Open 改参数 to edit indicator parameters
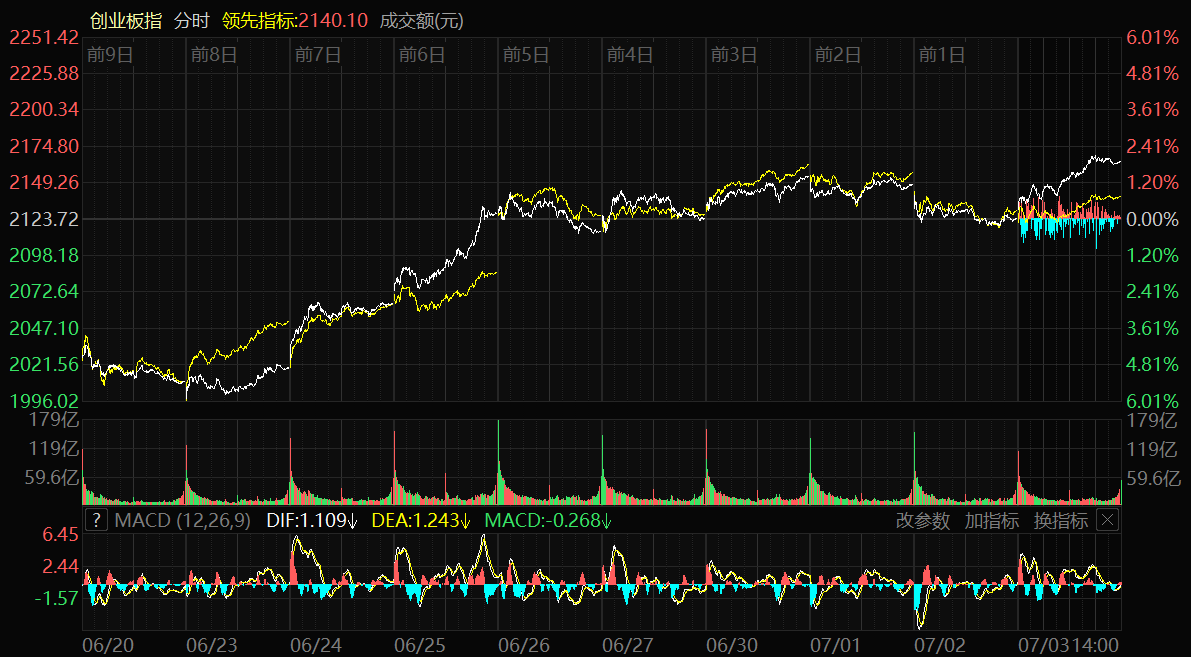Viewport: 1191px width, 657px height. (922, 520)
